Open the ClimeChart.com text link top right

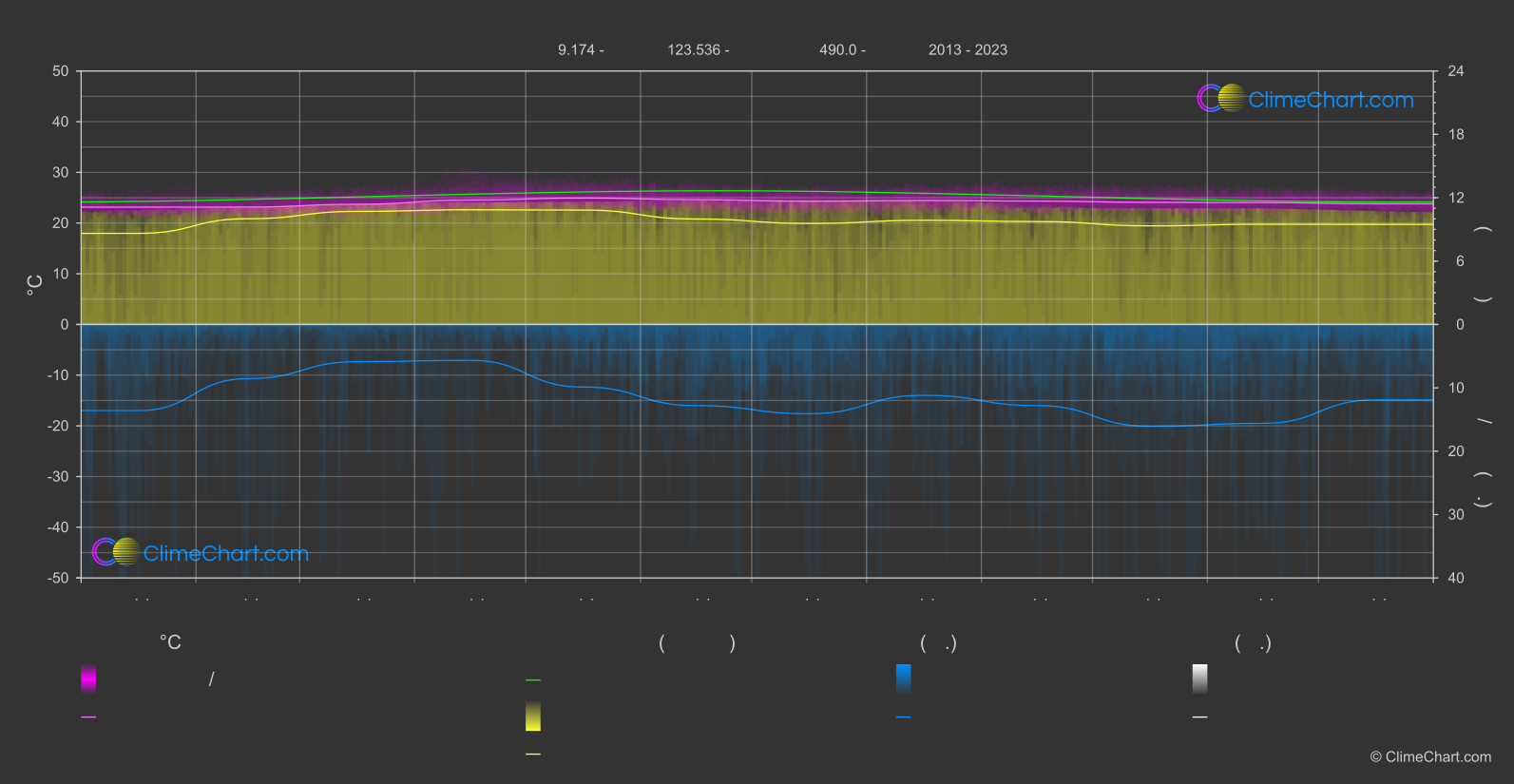click(1331, 100)
